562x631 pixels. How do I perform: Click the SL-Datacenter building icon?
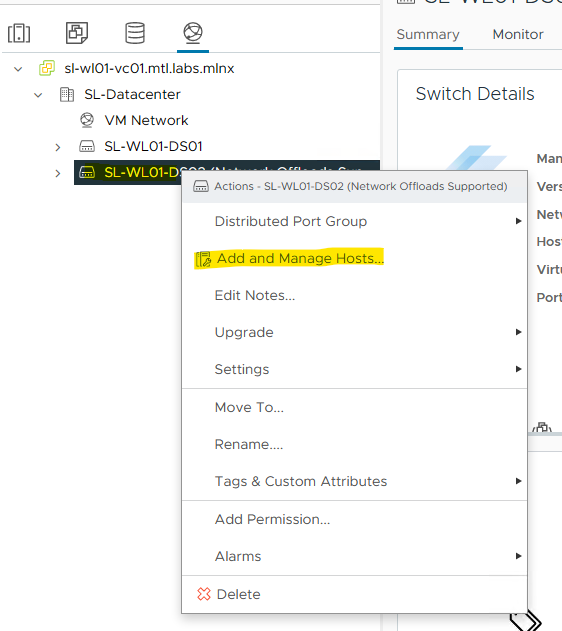[x=67, y=95]
